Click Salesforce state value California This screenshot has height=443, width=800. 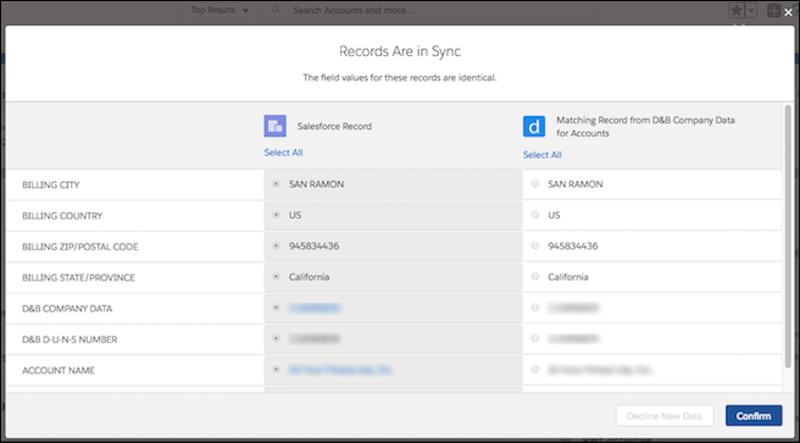pos(309,277)
